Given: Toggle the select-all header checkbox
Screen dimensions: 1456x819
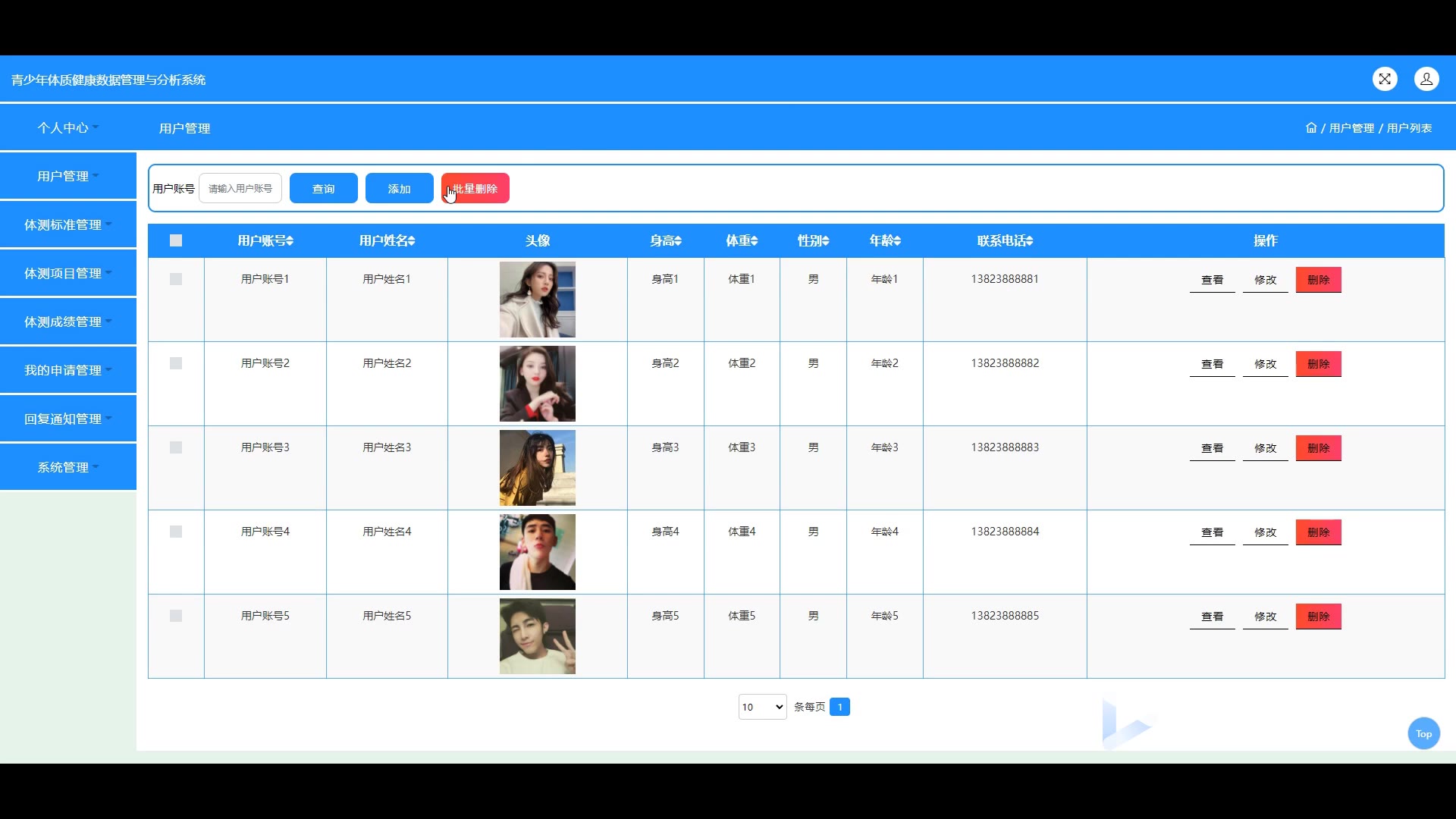Looking at the screenshot, I should tap(176, 240).
